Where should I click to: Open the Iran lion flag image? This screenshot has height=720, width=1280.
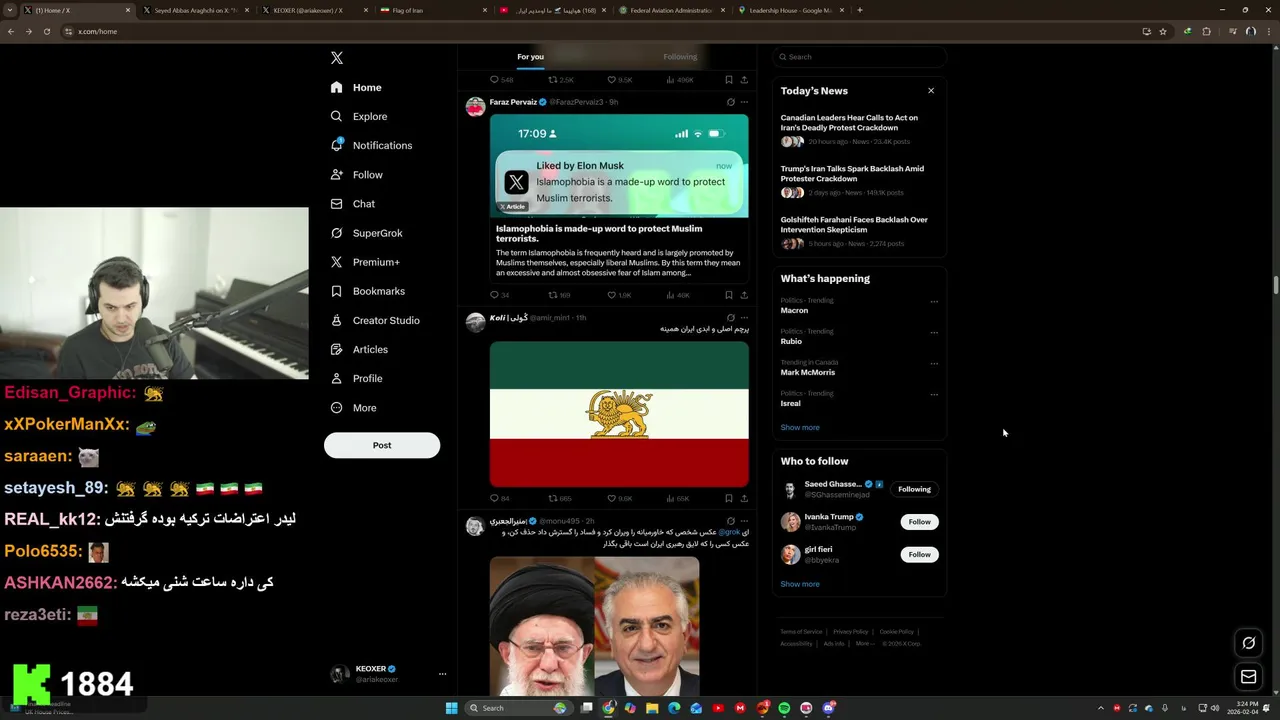[x=619, y=414]
